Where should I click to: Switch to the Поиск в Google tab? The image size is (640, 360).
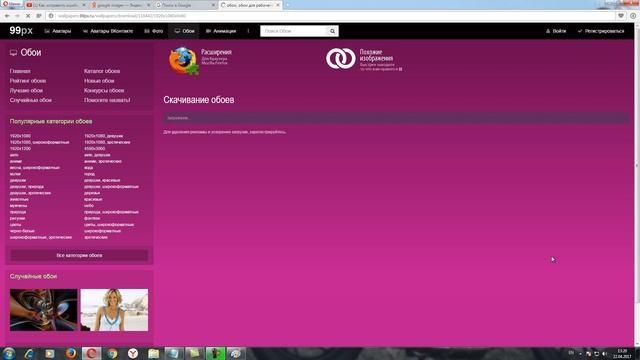[x=185, y=5]
